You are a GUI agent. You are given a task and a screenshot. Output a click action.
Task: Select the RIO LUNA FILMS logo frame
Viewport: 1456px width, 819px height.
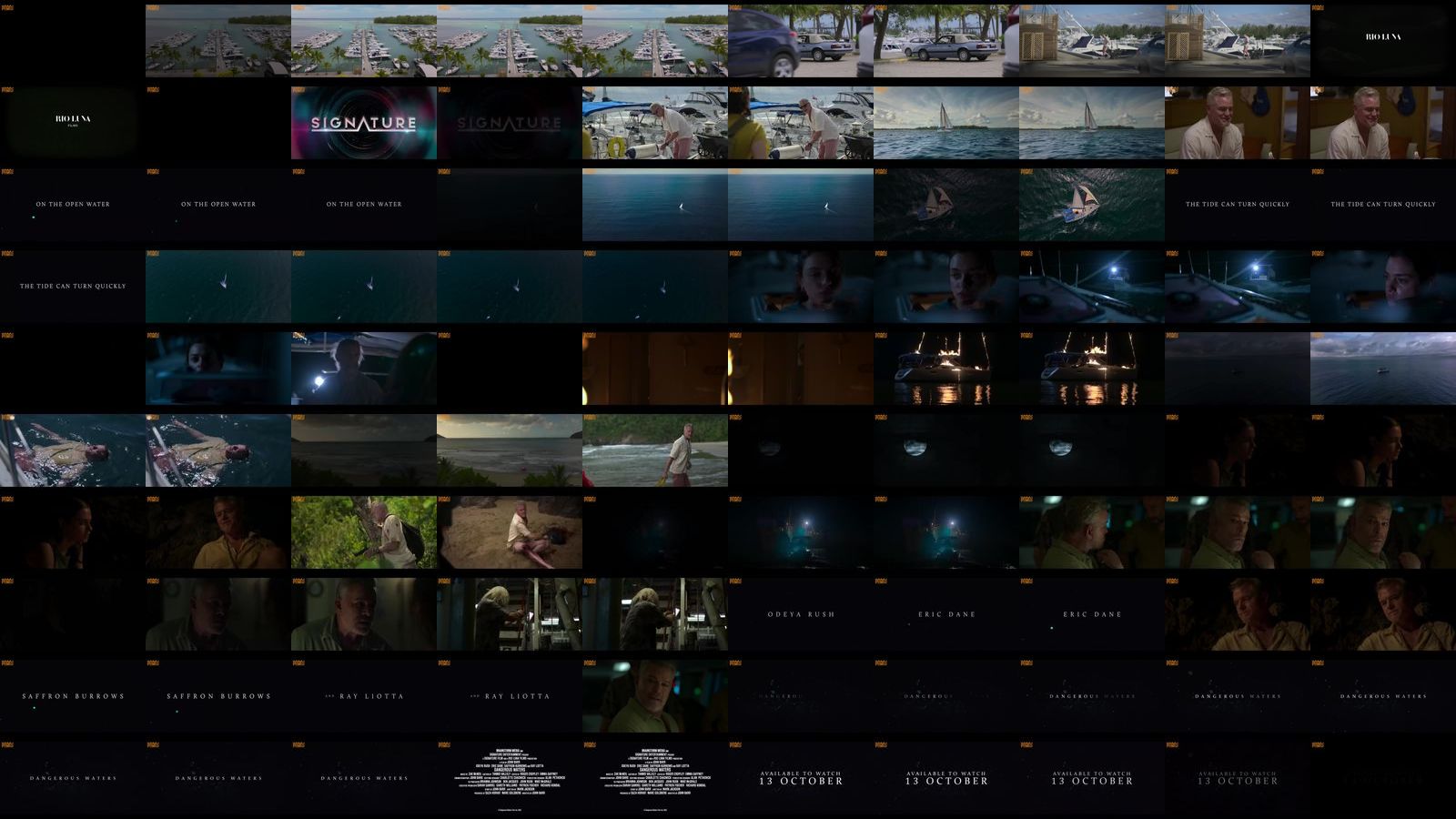tap(73, 123)
